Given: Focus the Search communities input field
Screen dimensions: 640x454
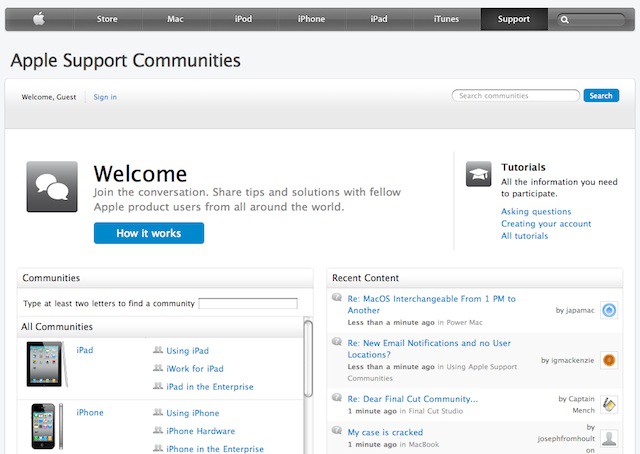Looking at the screenshot, I should (x=516, y=96).
